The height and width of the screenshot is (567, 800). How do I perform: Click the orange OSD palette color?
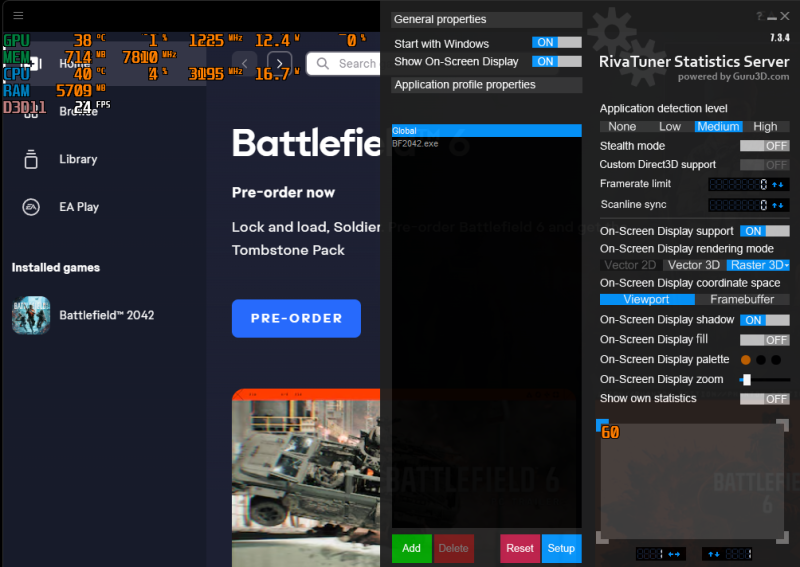745,360
